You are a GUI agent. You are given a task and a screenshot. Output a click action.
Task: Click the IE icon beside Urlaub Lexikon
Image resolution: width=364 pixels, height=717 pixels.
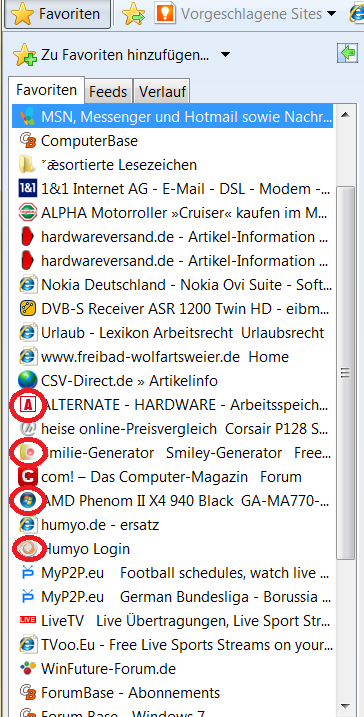click(28, 332)
